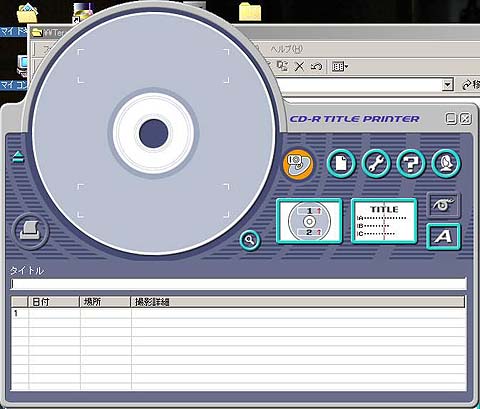The height and width of the screenshot is (409, 480).
Task: Toggle the eye preview button
Action: [443, 205]
